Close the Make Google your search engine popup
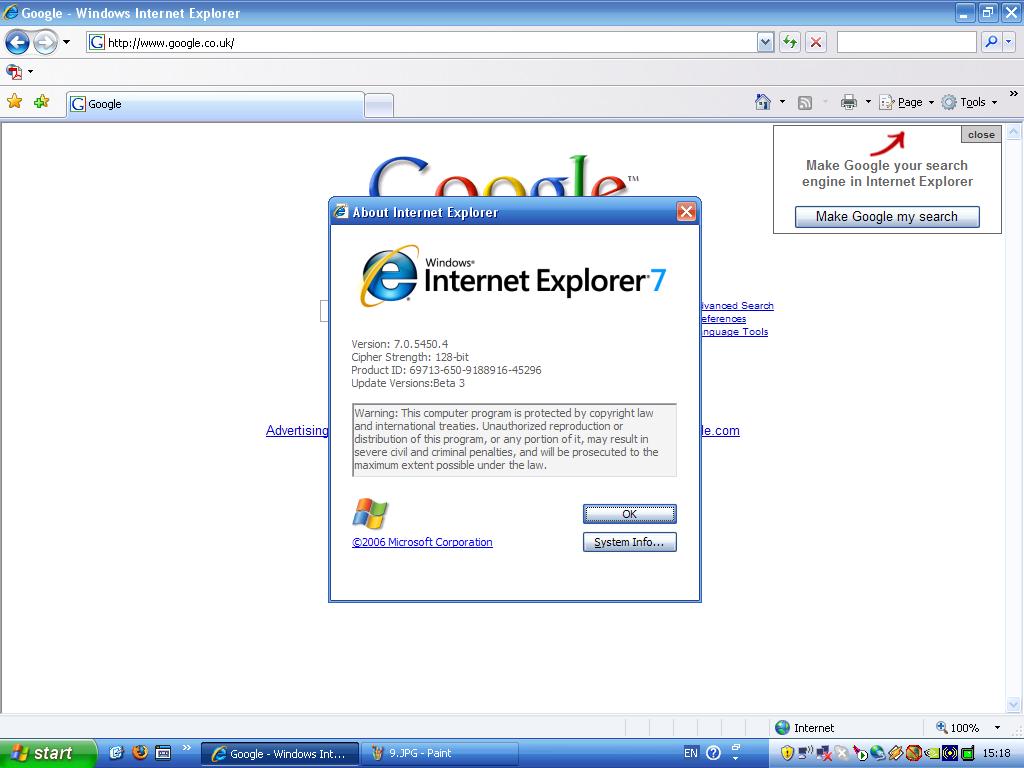 click(981, 135)
